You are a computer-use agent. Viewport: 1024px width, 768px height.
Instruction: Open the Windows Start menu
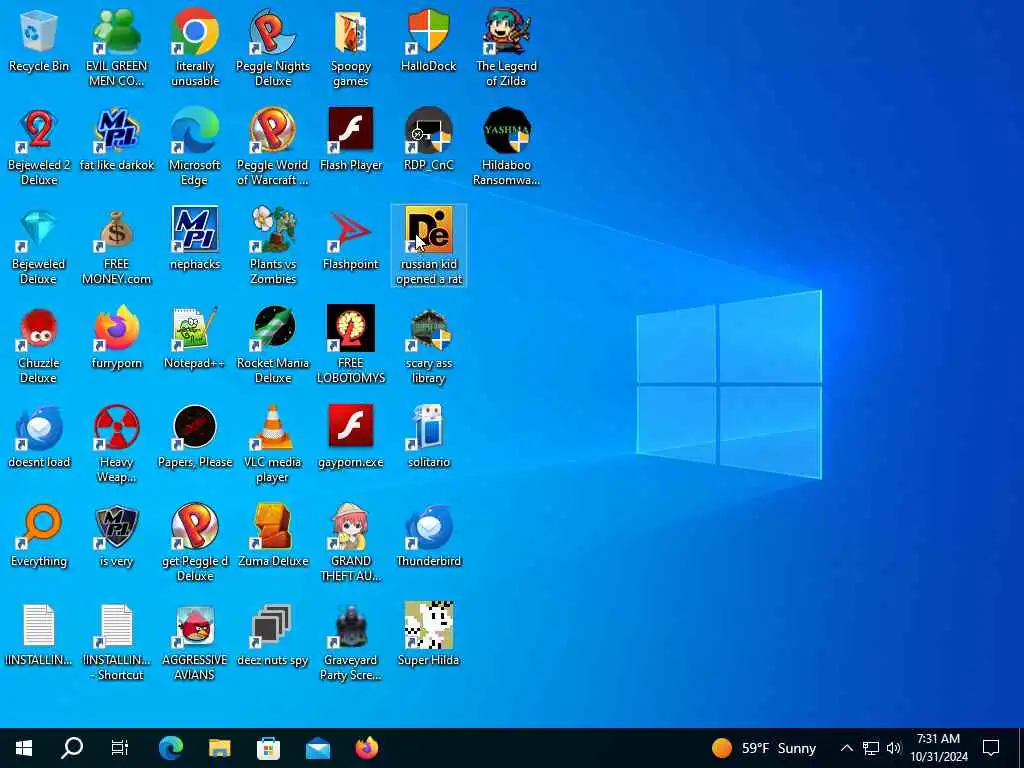24,748
